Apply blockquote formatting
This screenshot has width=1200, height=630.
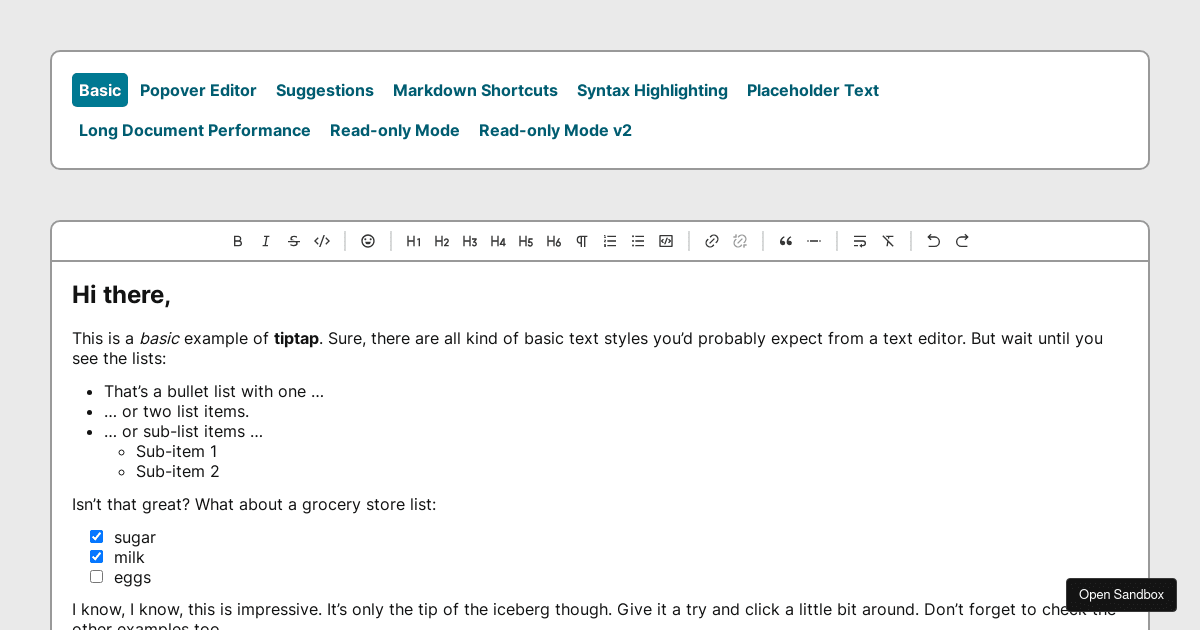(786, 241)
